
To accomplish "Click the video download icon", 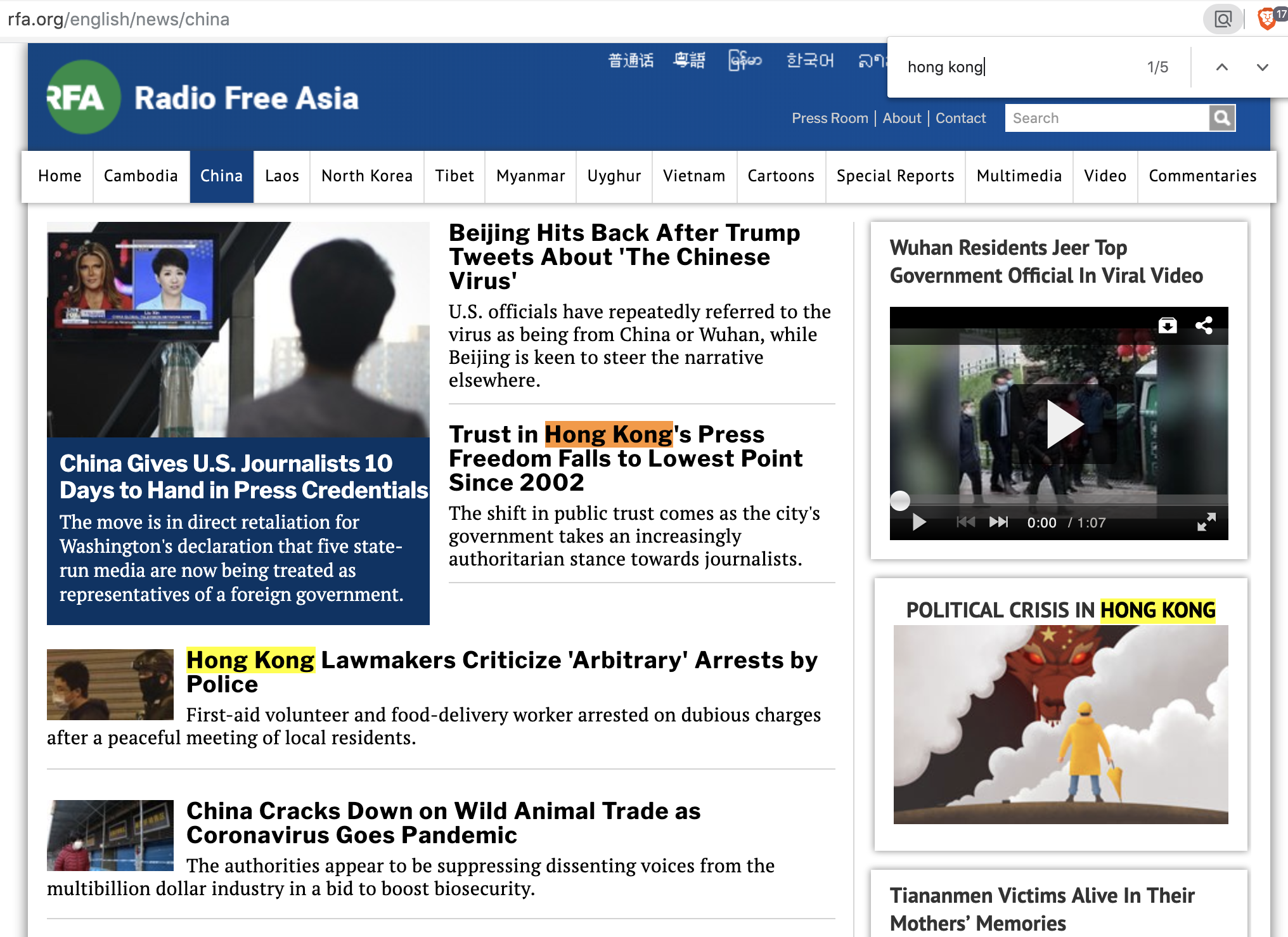I will tap(1168, 325).
